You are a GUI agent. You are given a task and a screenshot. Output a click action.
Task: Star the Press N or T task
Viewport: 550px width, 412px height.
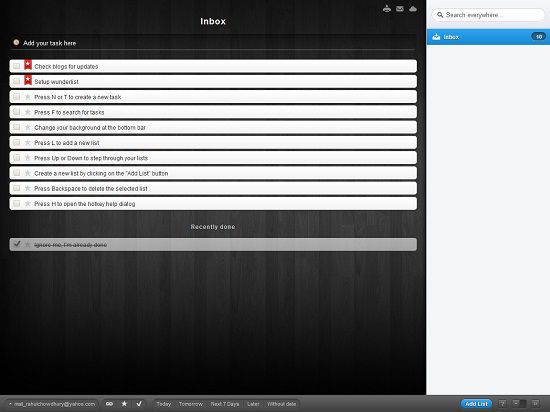(28, 97)
